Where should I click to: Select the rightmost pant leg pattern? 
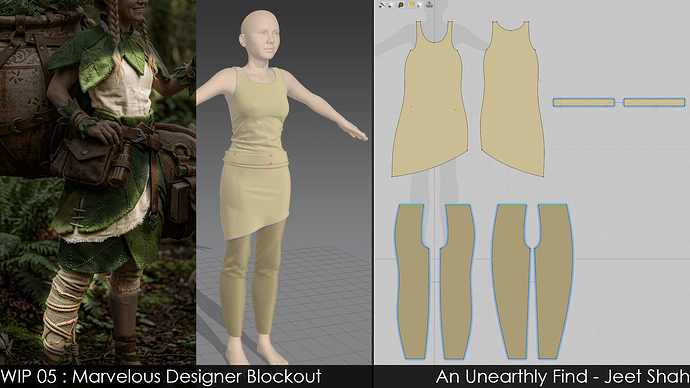point(554,282)
